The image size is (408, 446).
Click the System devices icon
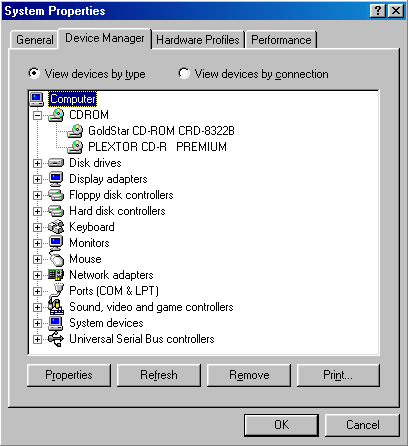click(x=56, y=323)
